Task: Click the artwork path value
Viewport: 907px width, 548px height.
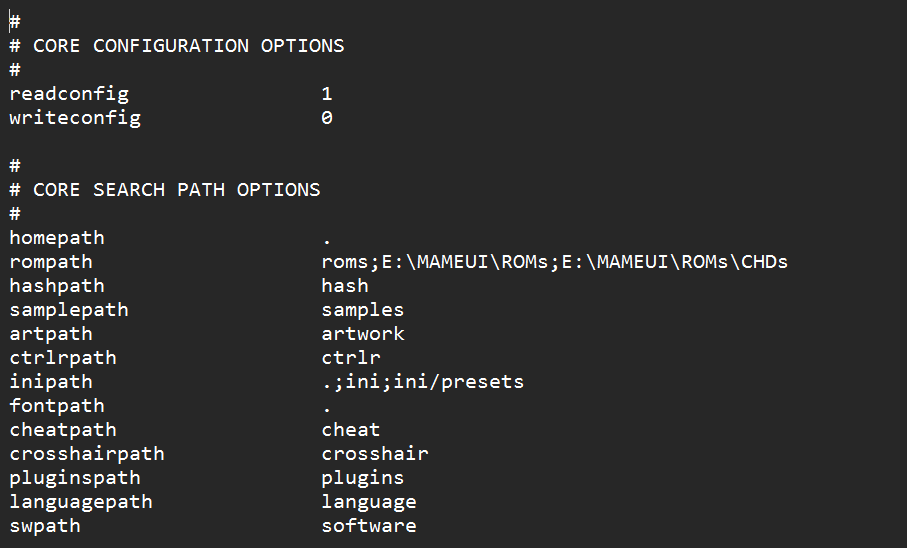Action: point(363,334)
